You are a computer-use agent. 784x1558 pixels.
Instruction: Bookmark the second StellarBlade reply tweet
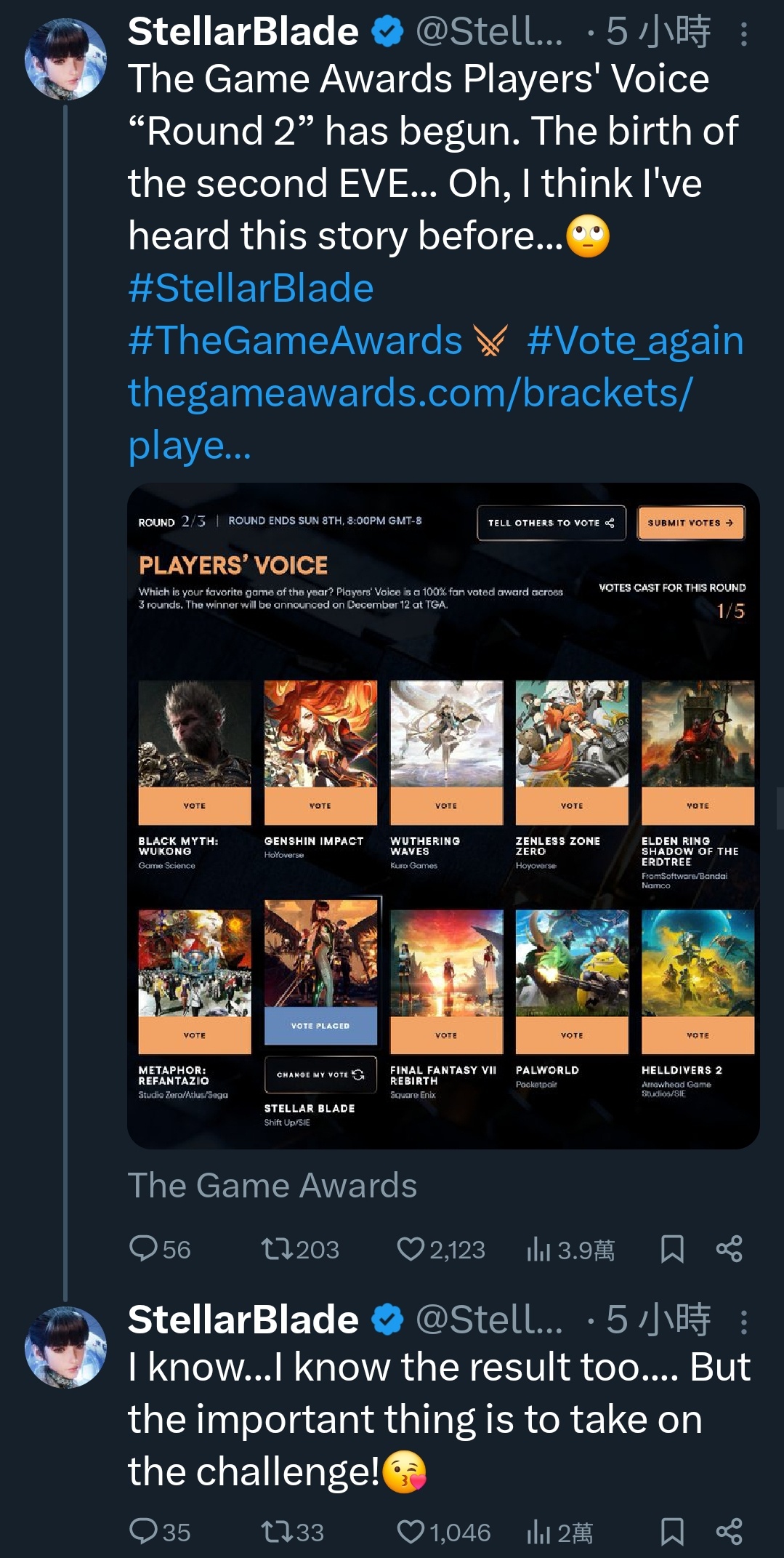point(672,1531)
